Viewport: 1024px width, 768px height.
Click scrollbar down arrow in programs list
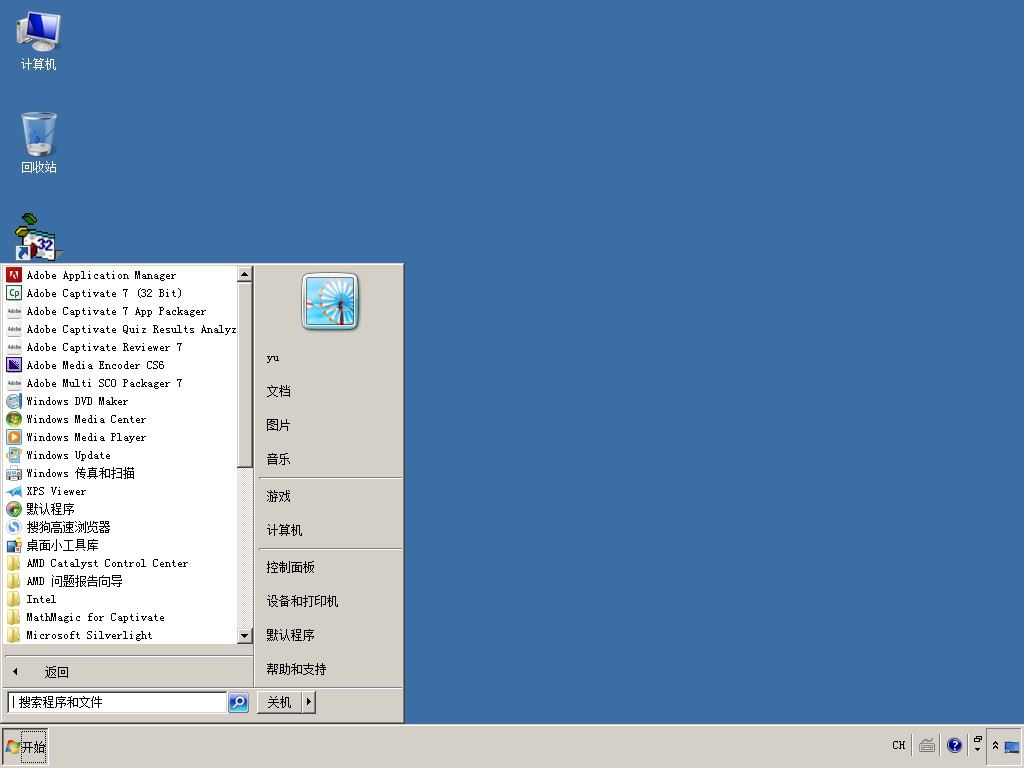click(245, 635)
